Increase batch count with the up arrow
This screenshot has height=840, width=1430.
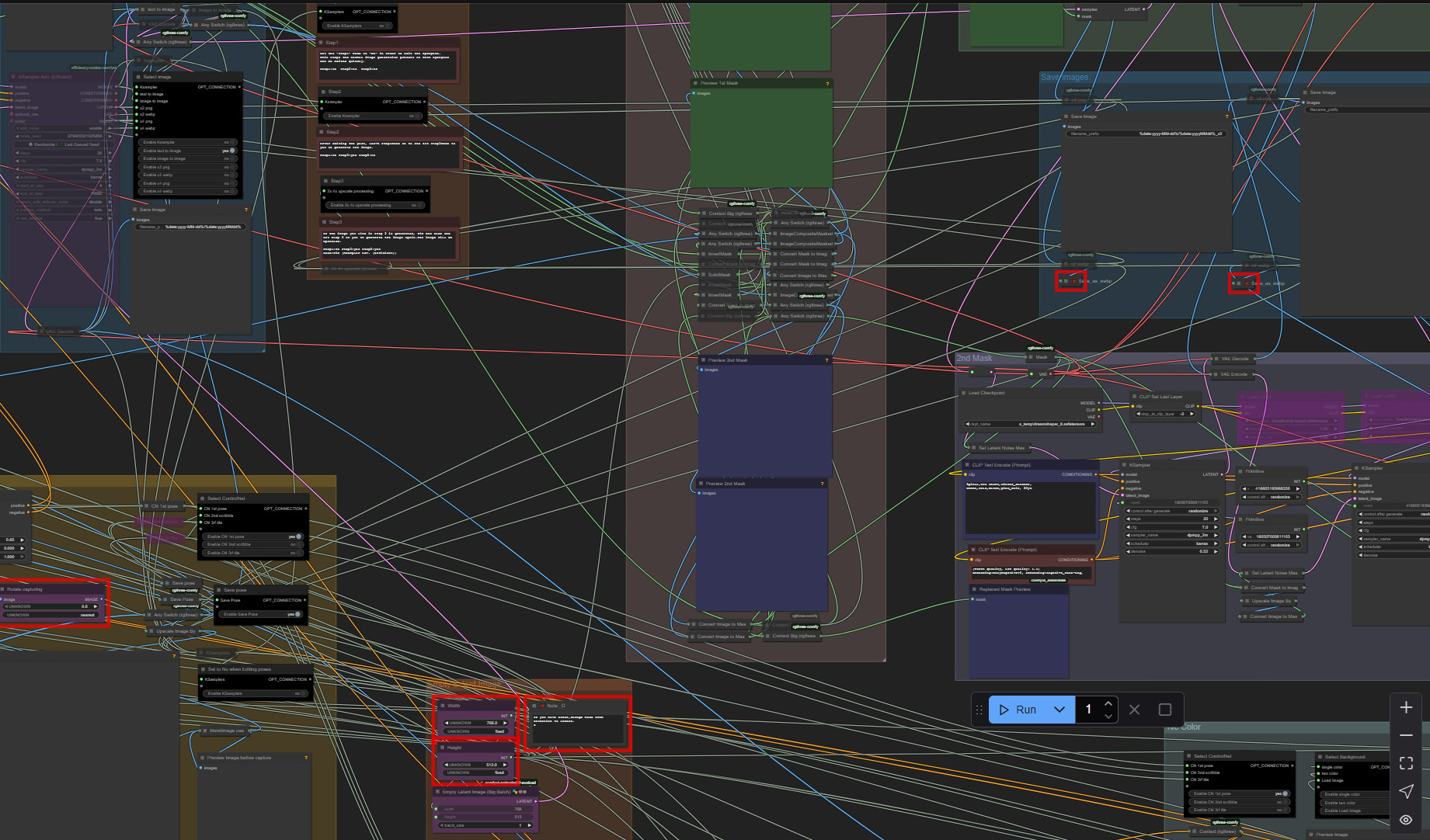pyautogui.click(x=1108, y=703)
